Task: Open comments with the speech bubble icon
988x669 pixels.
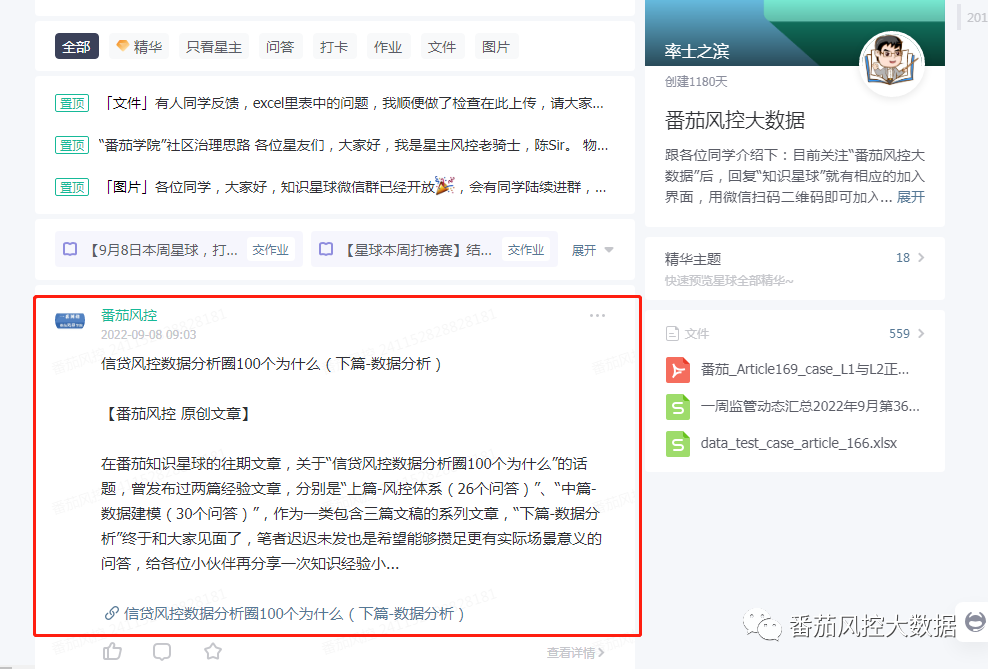Action: coord(162,652)
